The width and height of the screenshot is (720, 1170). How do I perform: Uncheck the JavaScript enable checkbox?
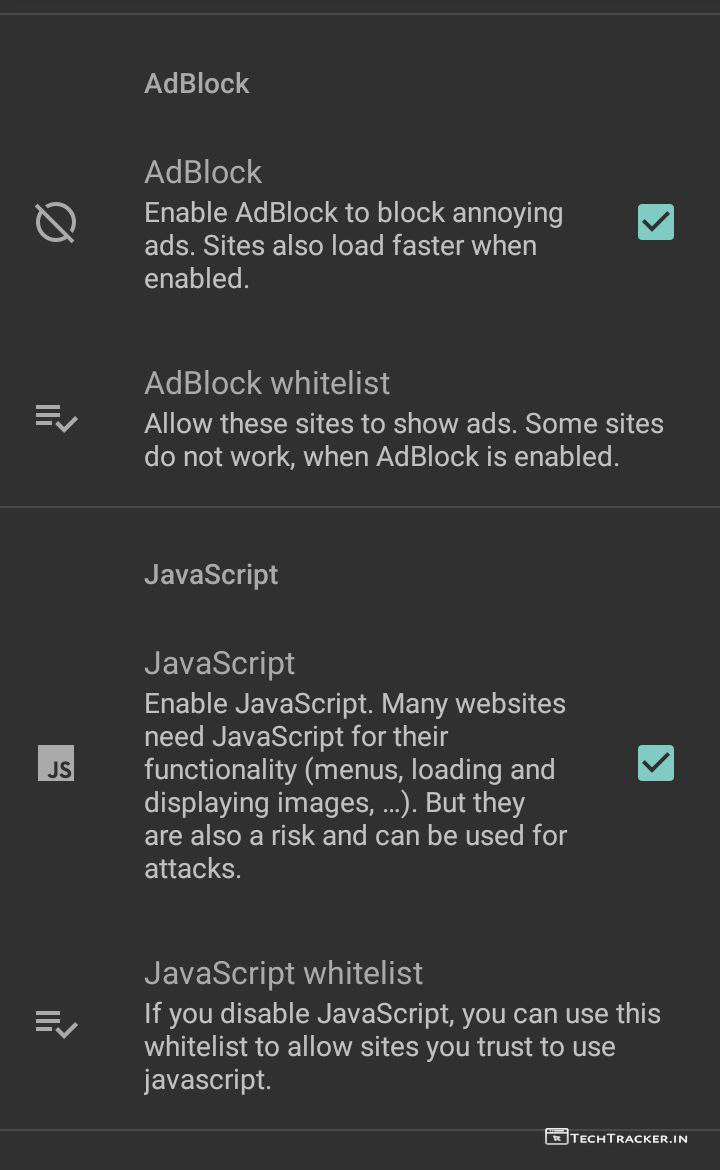tap(656, 763)
